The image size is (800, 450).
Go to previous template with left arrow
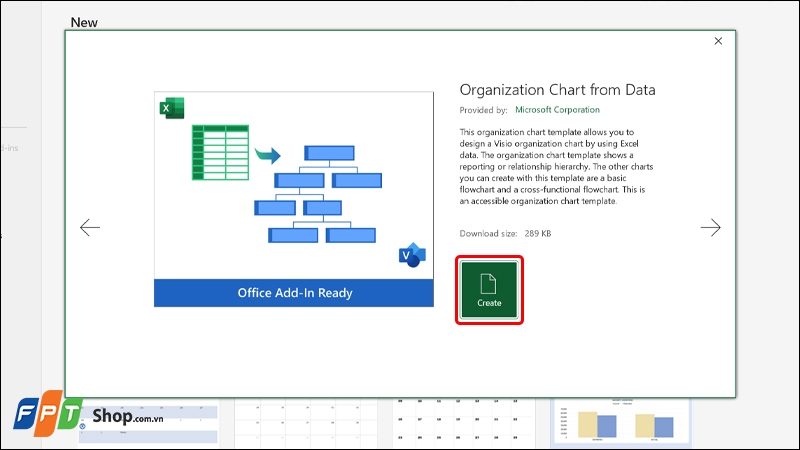pyautogui.click(x=90, y=228)
